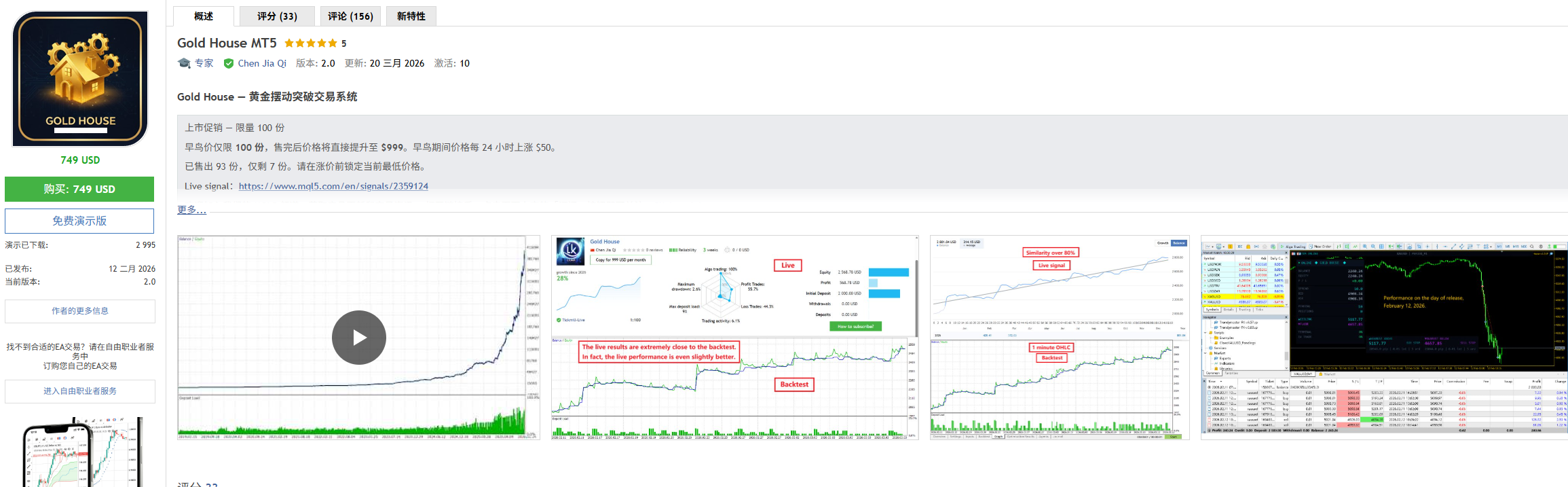Image resolution: width=1568 pixels, height=487 pixels.
Task: Open 作者的更多信息 button
Action: [79, 311]
